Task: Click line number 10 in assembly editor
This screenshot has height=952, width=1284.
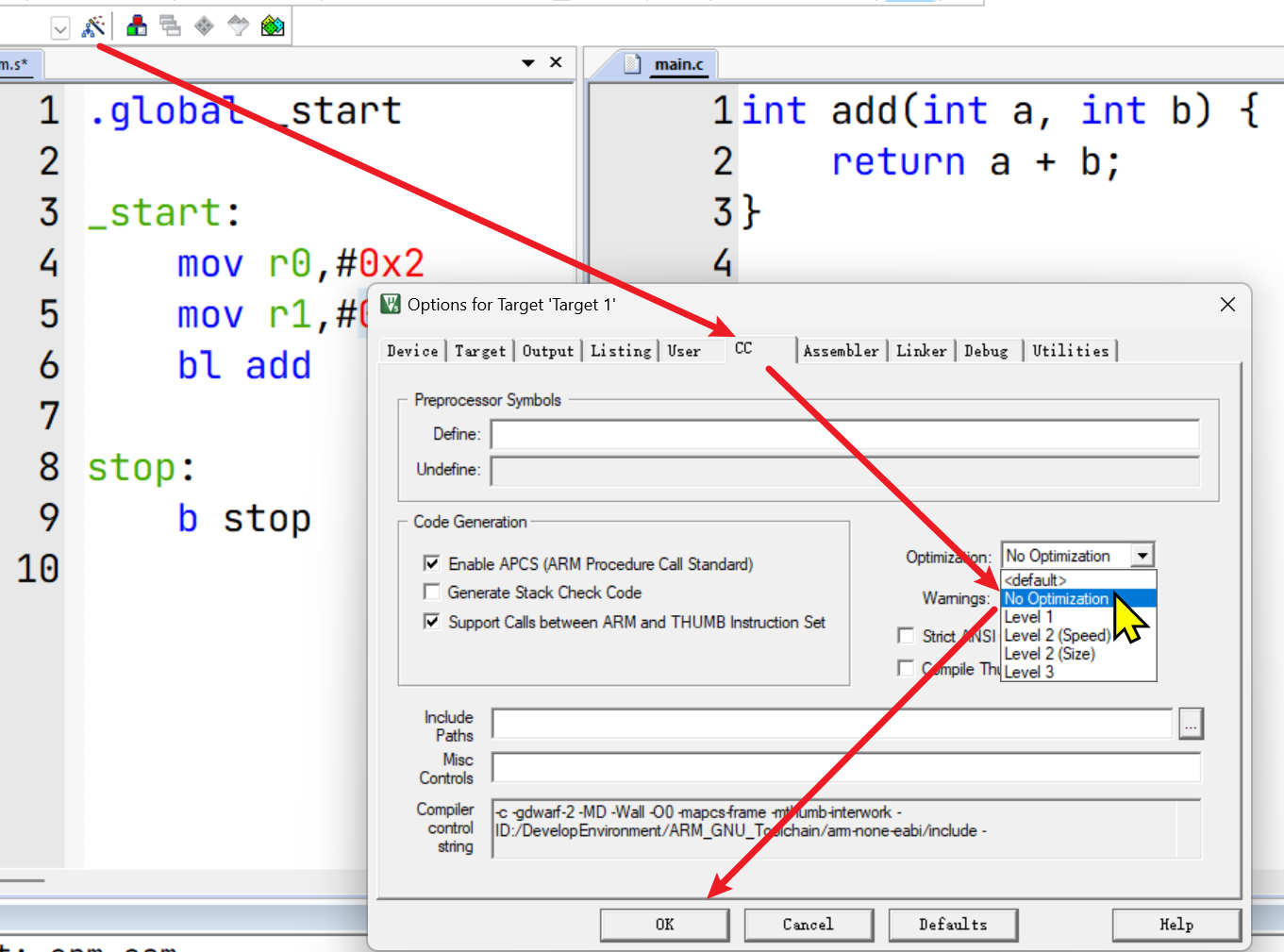Action: click(38, 569)
